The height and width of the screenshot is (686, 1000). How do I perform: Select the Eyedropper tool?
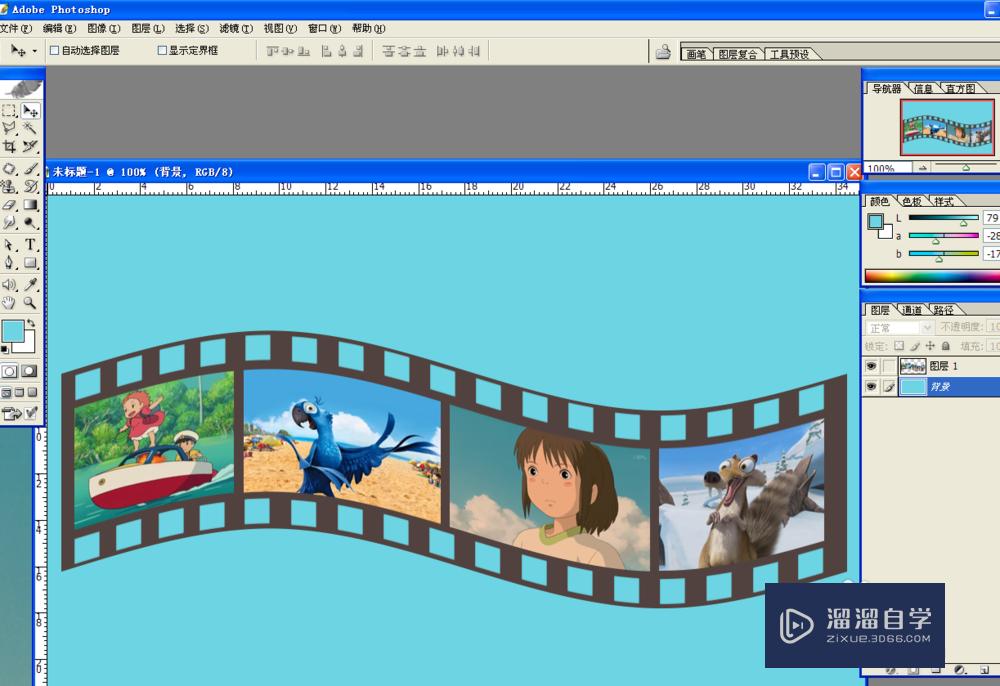click(30, 284)
